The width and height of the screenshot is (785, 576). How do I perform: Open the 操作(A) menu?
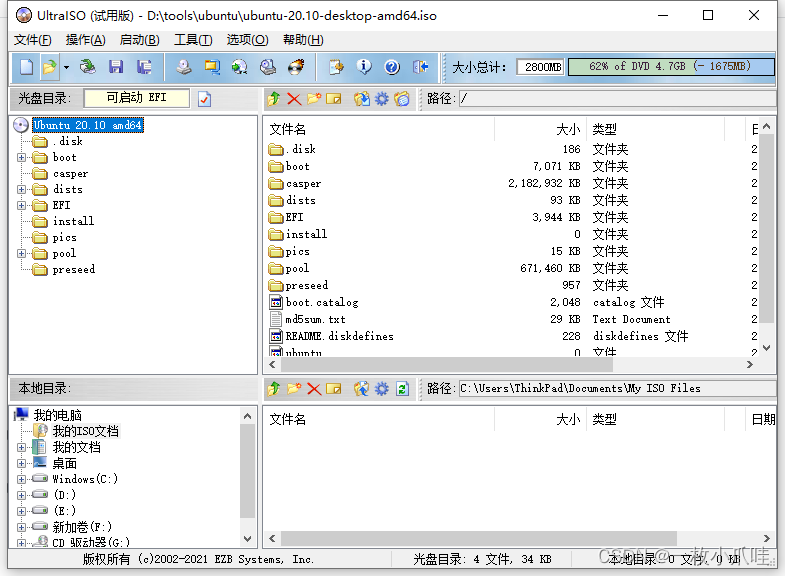point(86,40)
